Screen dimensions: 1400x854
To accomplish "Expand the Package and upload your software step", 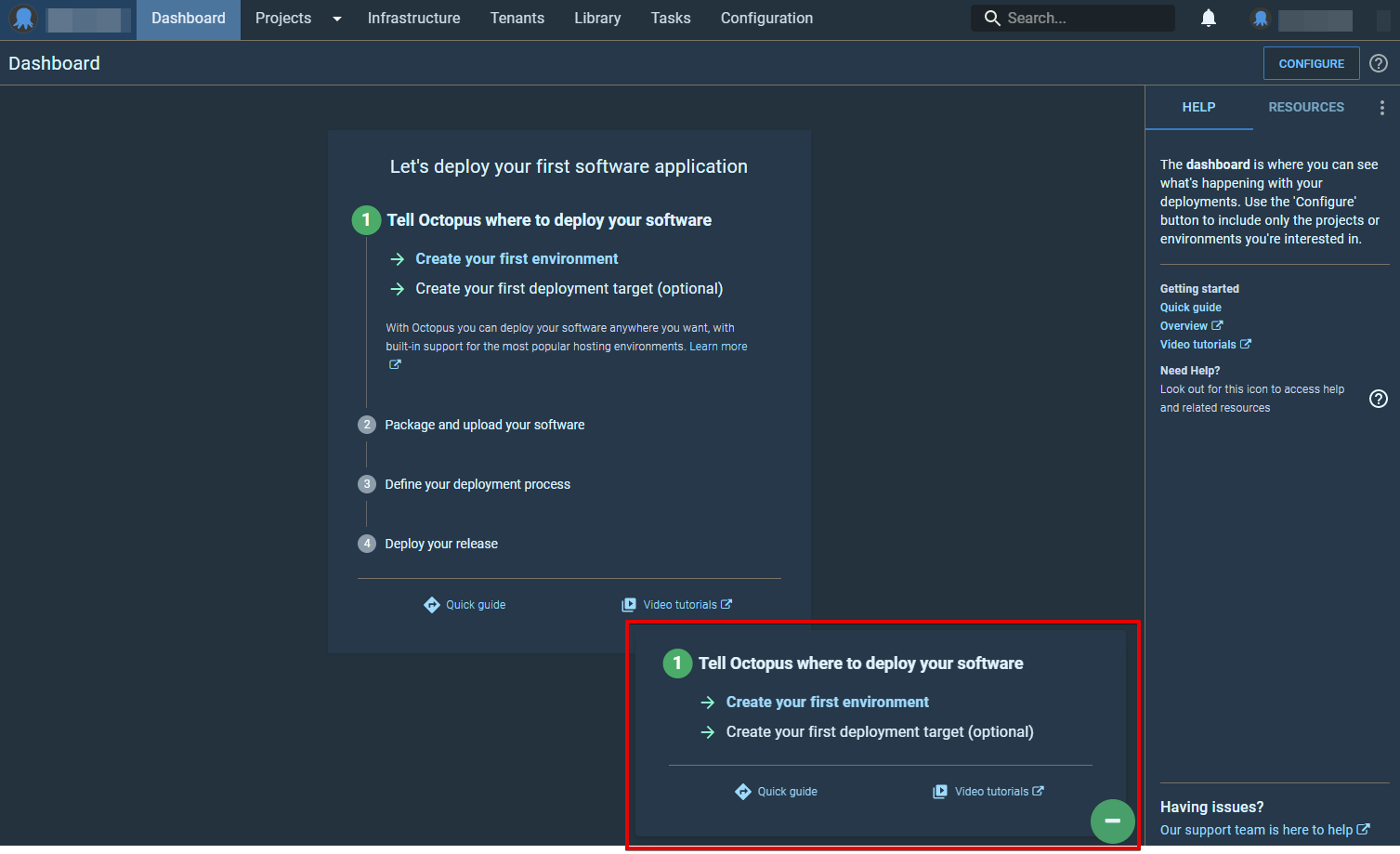I will [x=485, y=425].
